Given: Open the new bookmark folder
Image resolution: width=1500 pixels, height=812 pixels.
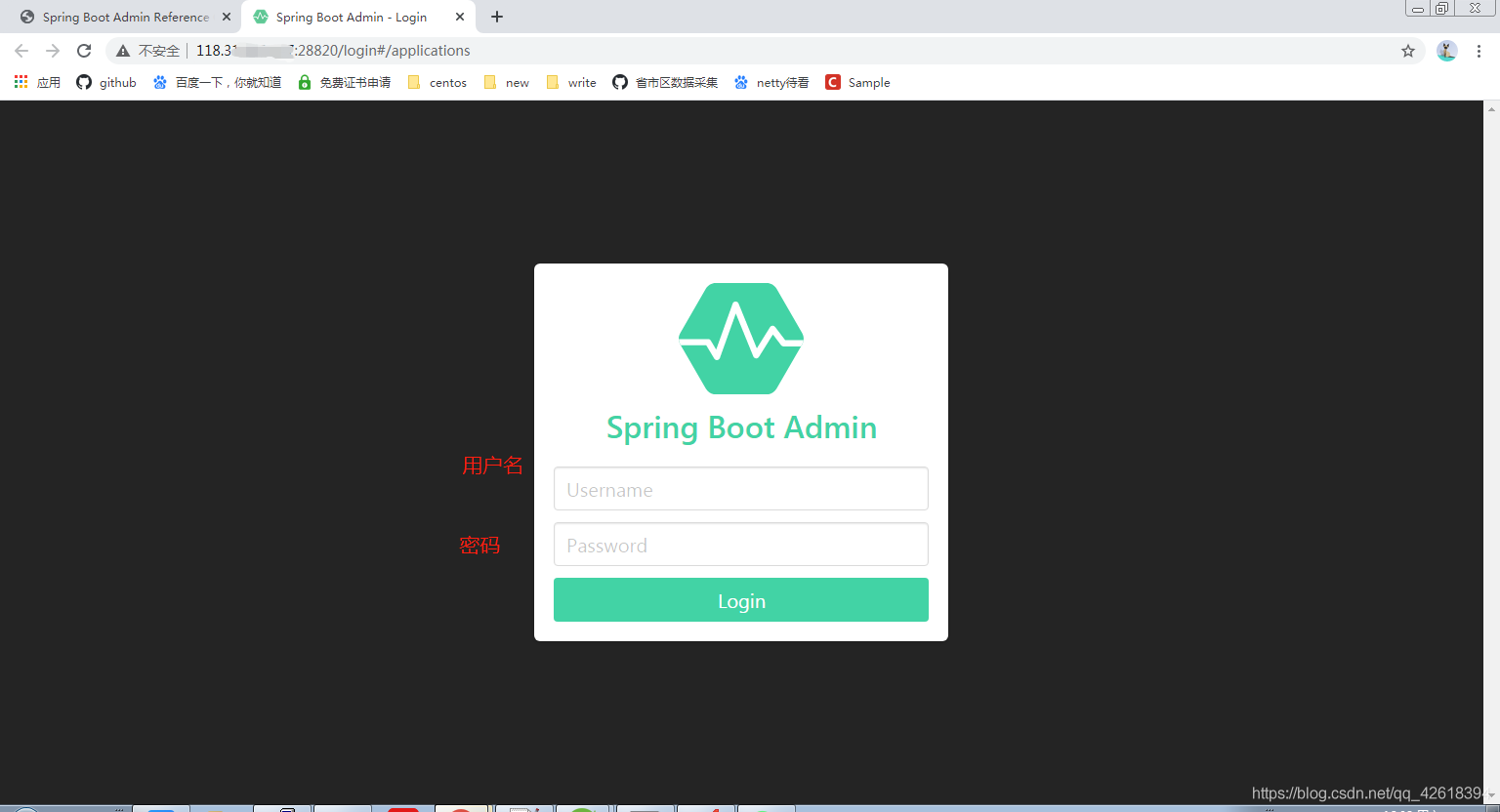Looking at the screenshot, I should (x=507, y=82).
